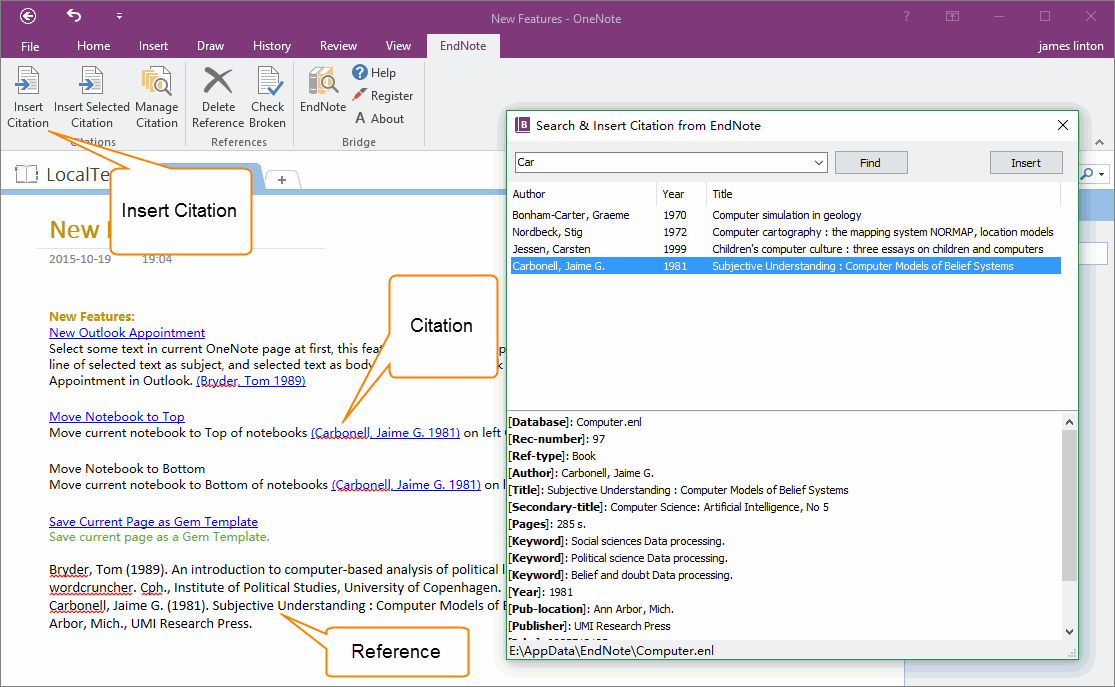The image size is (1115, 687).
Task: Click the search magnifier icon in OneNote
Action: tap(1087, 174)
